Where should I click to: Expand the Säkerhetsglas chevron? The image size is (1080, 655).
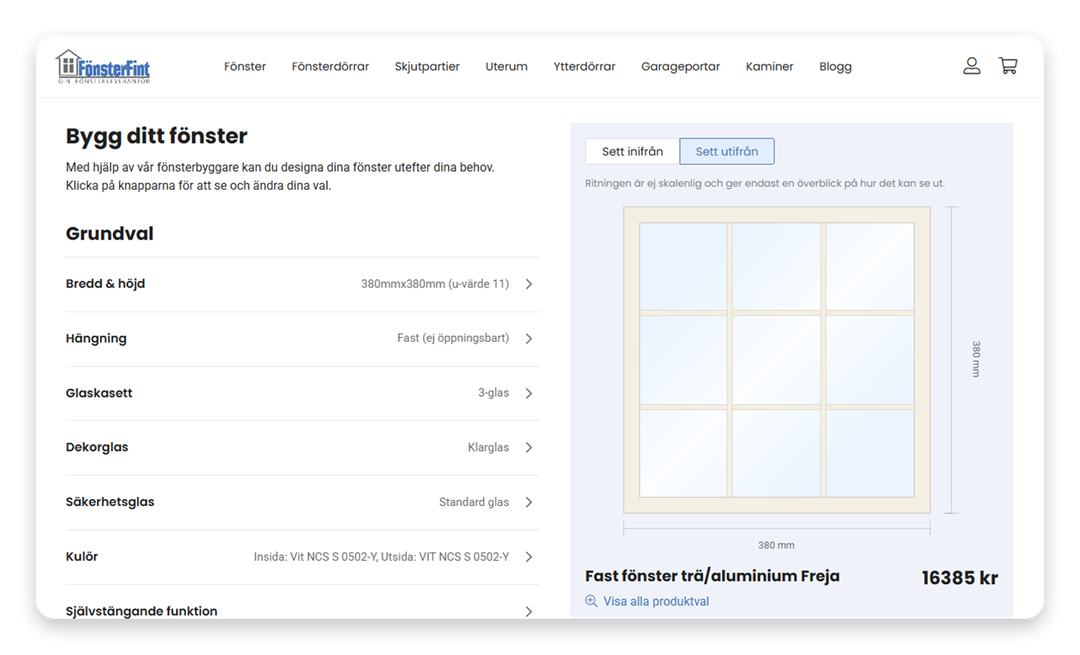click(x=528, y=502)
